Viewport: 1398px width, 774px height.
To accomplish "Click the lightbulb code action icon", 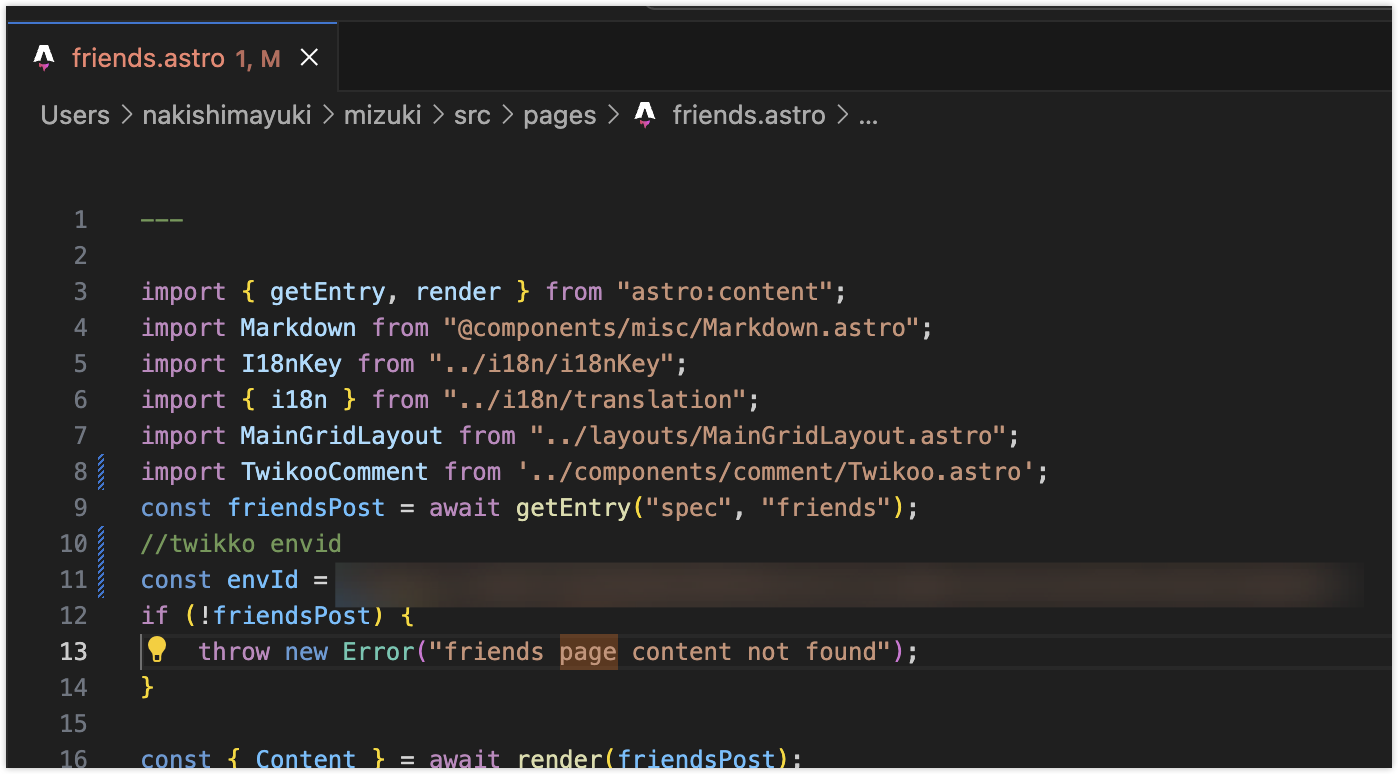I will click(157, 650).
